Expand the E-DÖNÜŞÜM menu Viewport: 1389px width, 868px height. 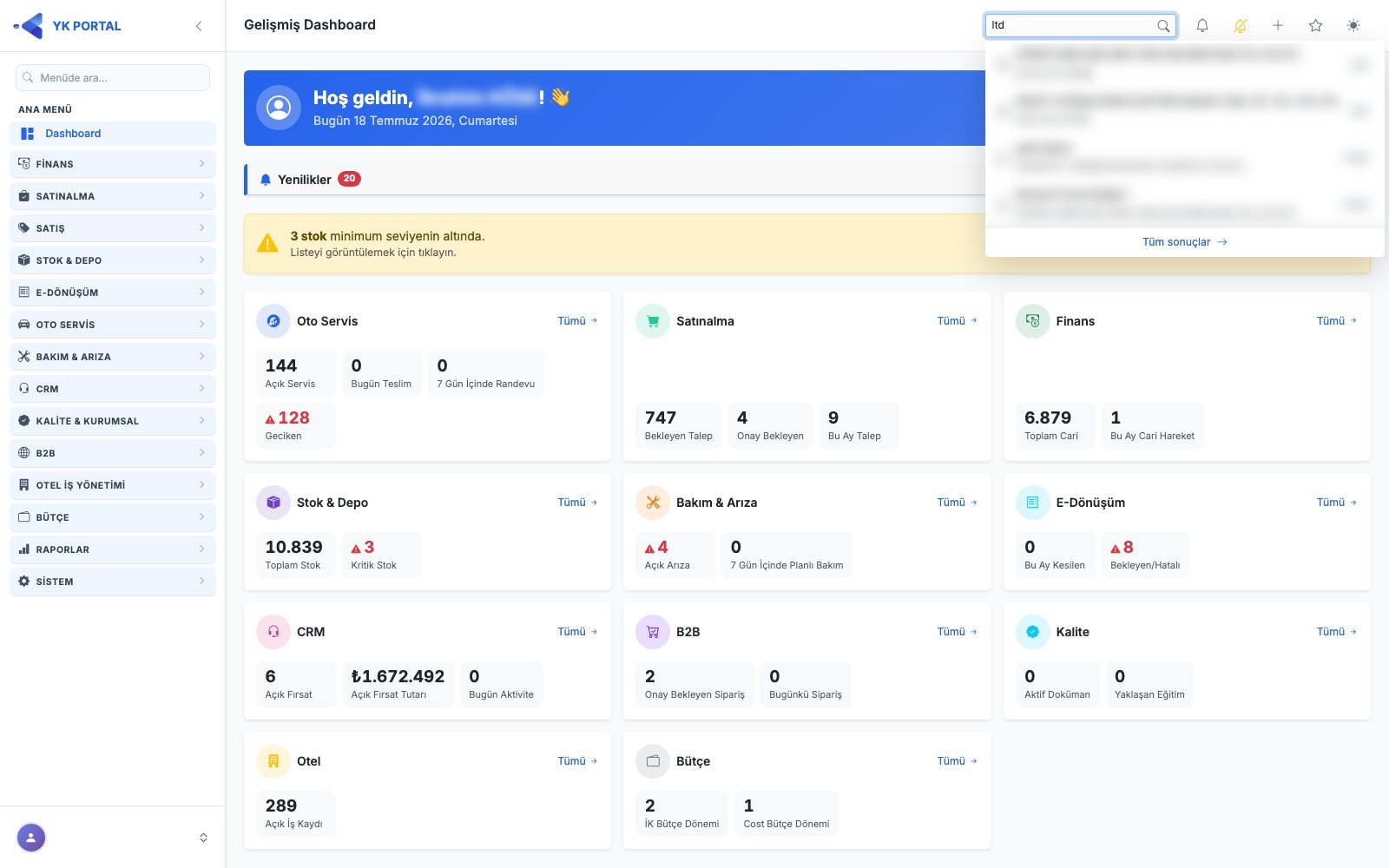pos(113,293)
